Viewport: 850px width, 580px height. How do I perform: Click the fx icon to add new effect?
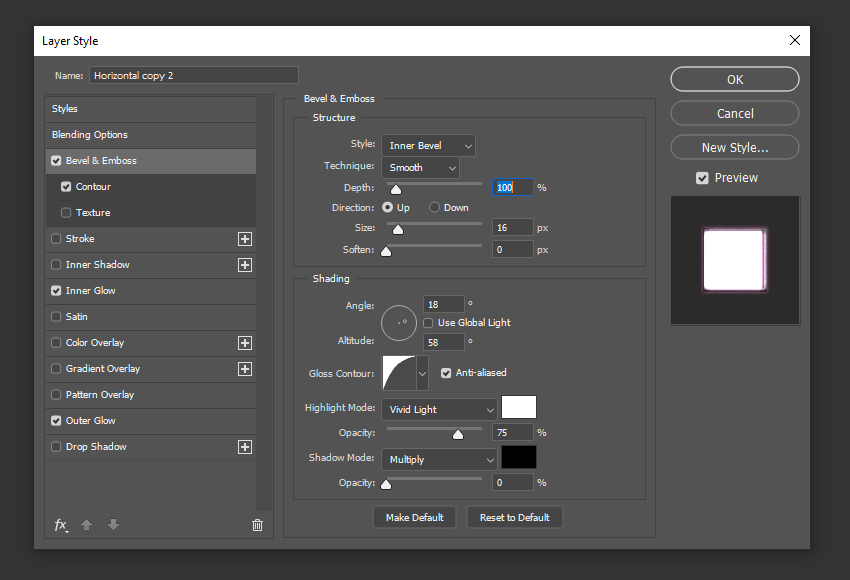click(60, 524)
